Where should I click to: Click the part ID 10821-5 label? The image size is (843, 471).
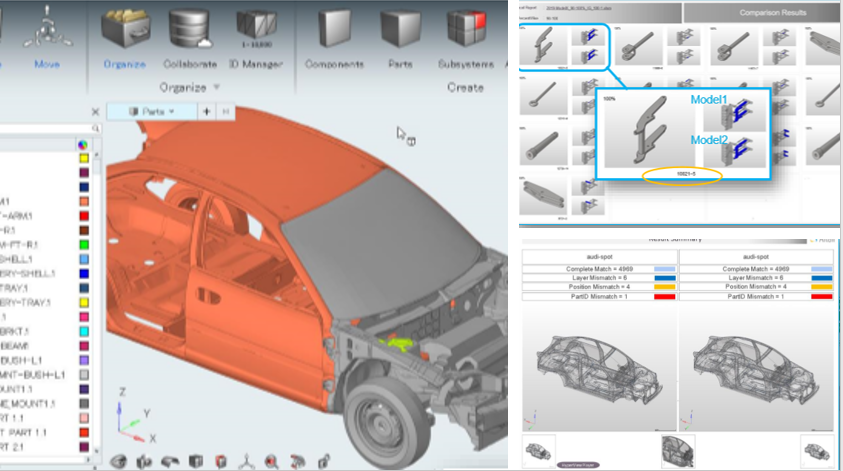pos(685,174)
